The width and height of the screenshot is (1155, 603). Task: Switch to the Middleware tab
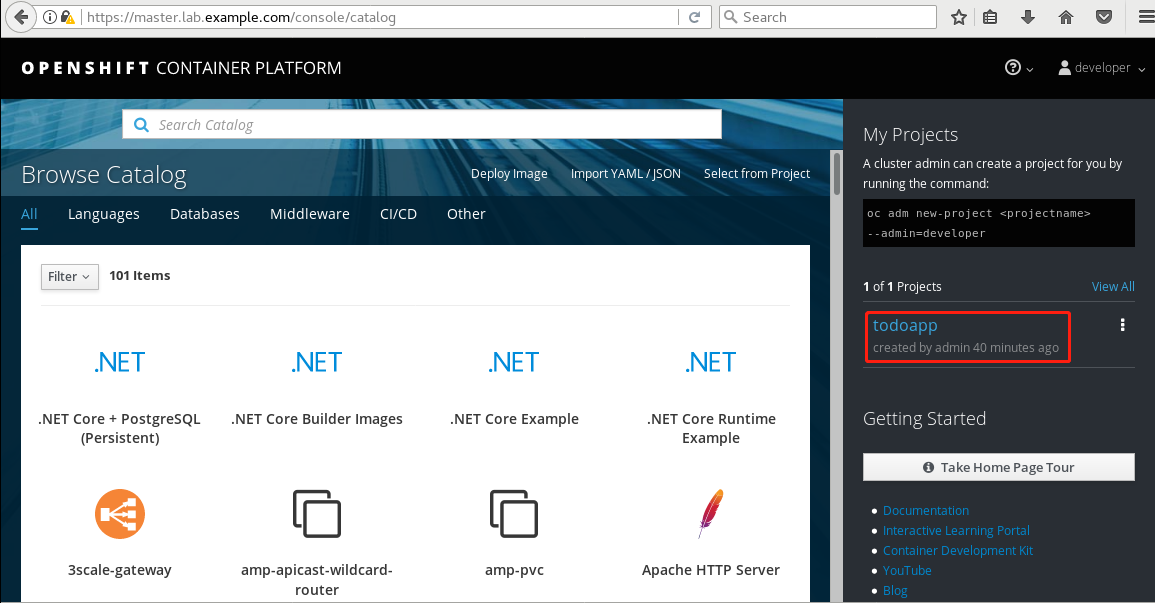pyautogui.click(x=309, y=214)
